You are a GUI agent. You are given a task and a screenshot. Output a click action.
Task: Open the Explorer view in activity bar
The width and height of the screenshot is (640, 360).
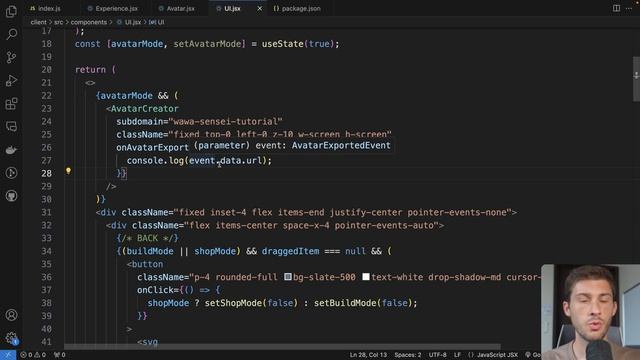pyautogui.click(x=11, y=11)
